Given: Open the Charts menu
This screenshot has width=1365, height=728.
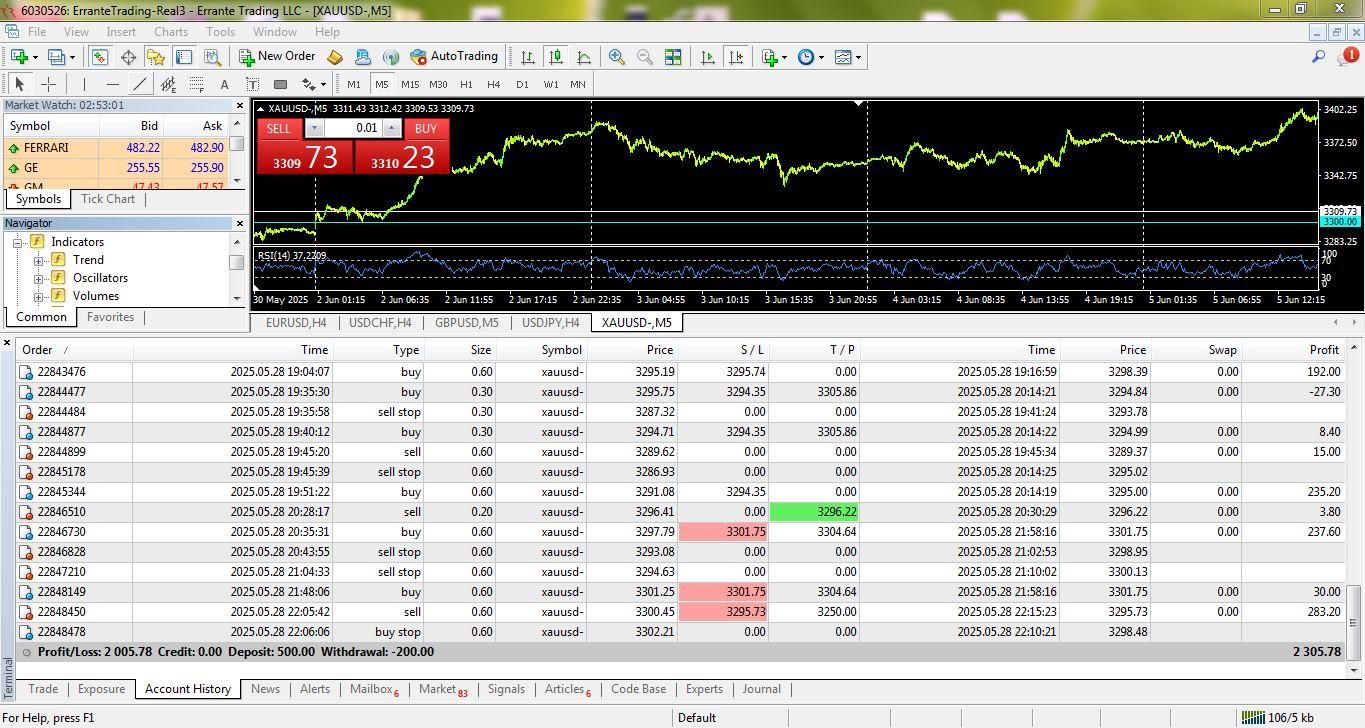Looking at the screenshot, I should (x=171, y=31).
